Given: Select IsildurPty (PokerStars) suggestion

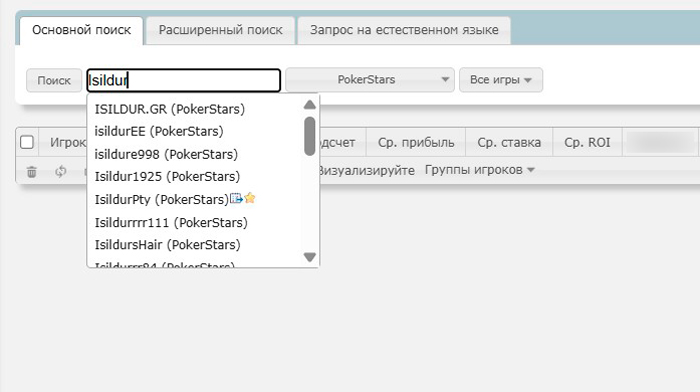Looking at the screenshot, I should pyautogui.click(x=162, y=199).
